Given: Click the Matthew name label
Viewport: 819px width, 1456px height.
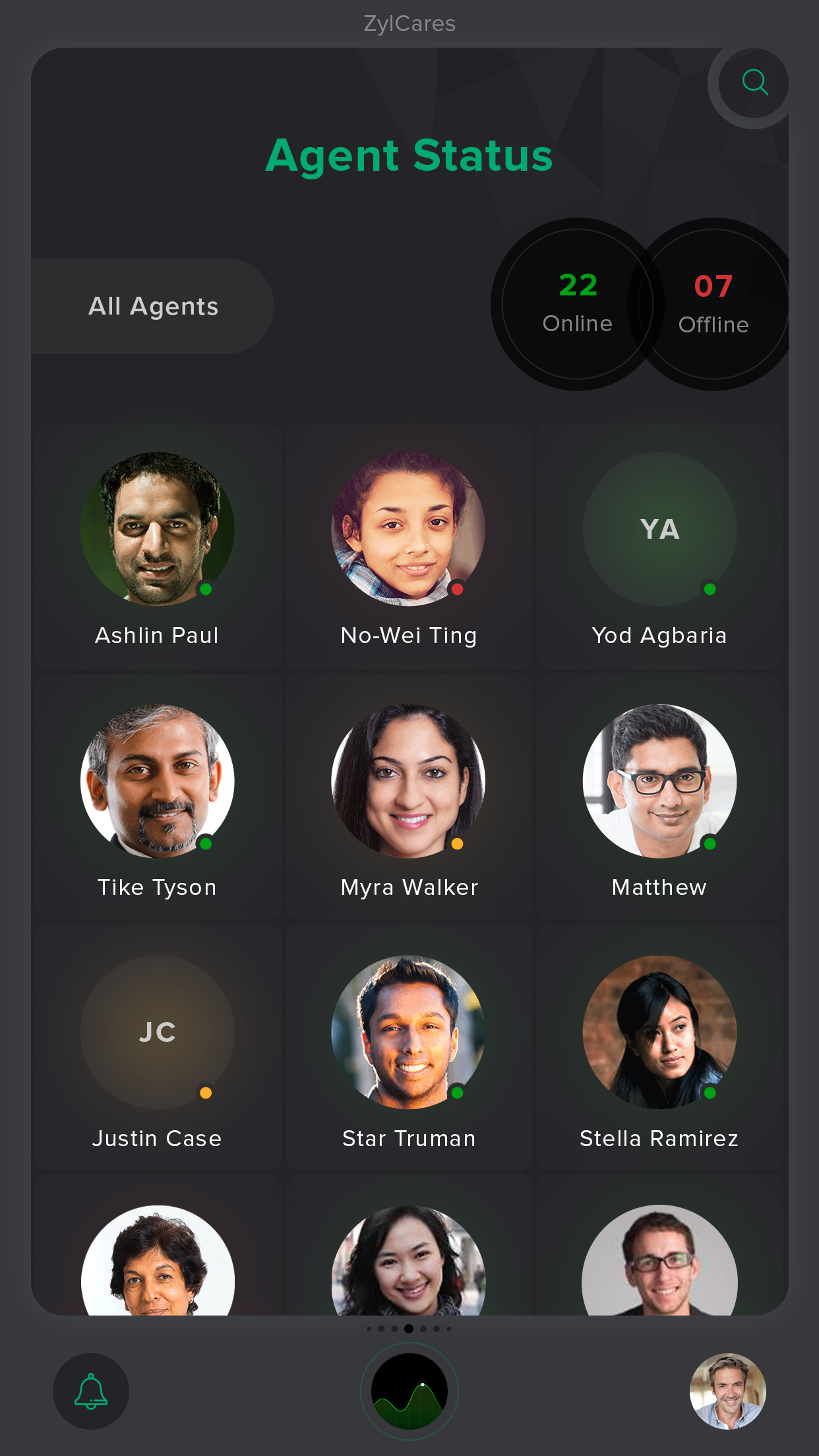Looking at the screenshot, I should click(659, 887).
